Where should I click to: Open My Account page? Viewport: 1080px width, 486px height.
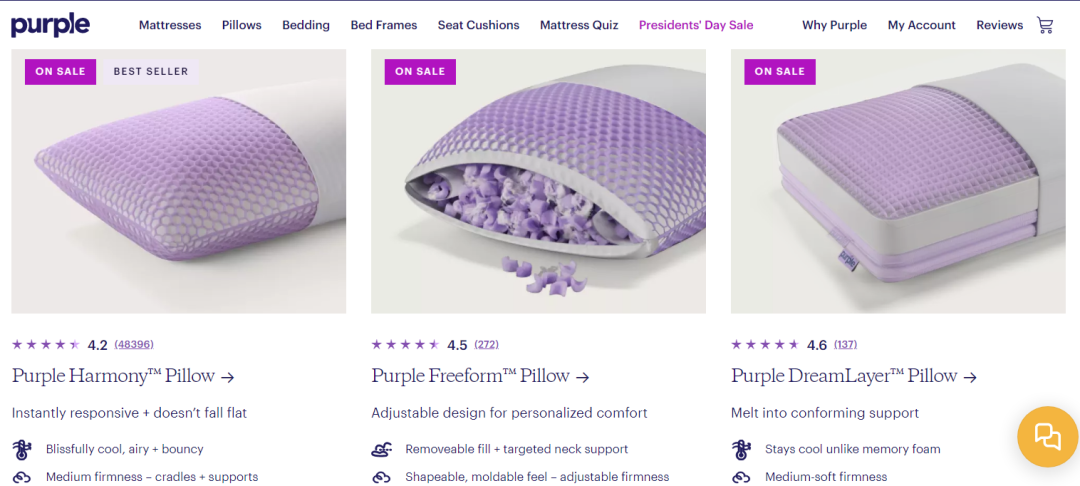point(921,25)
